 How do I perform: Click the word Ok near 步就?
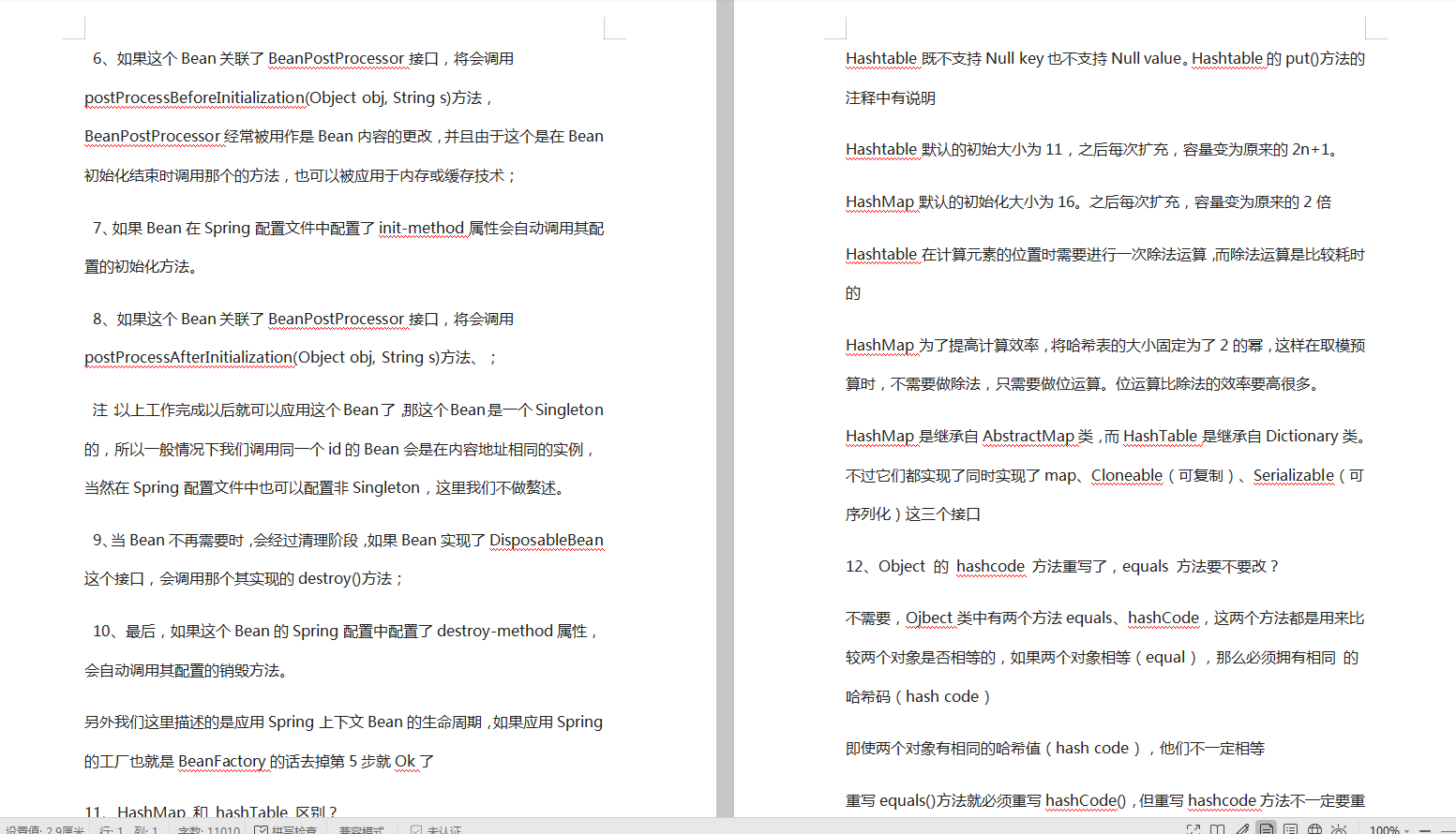click(405, 761)
